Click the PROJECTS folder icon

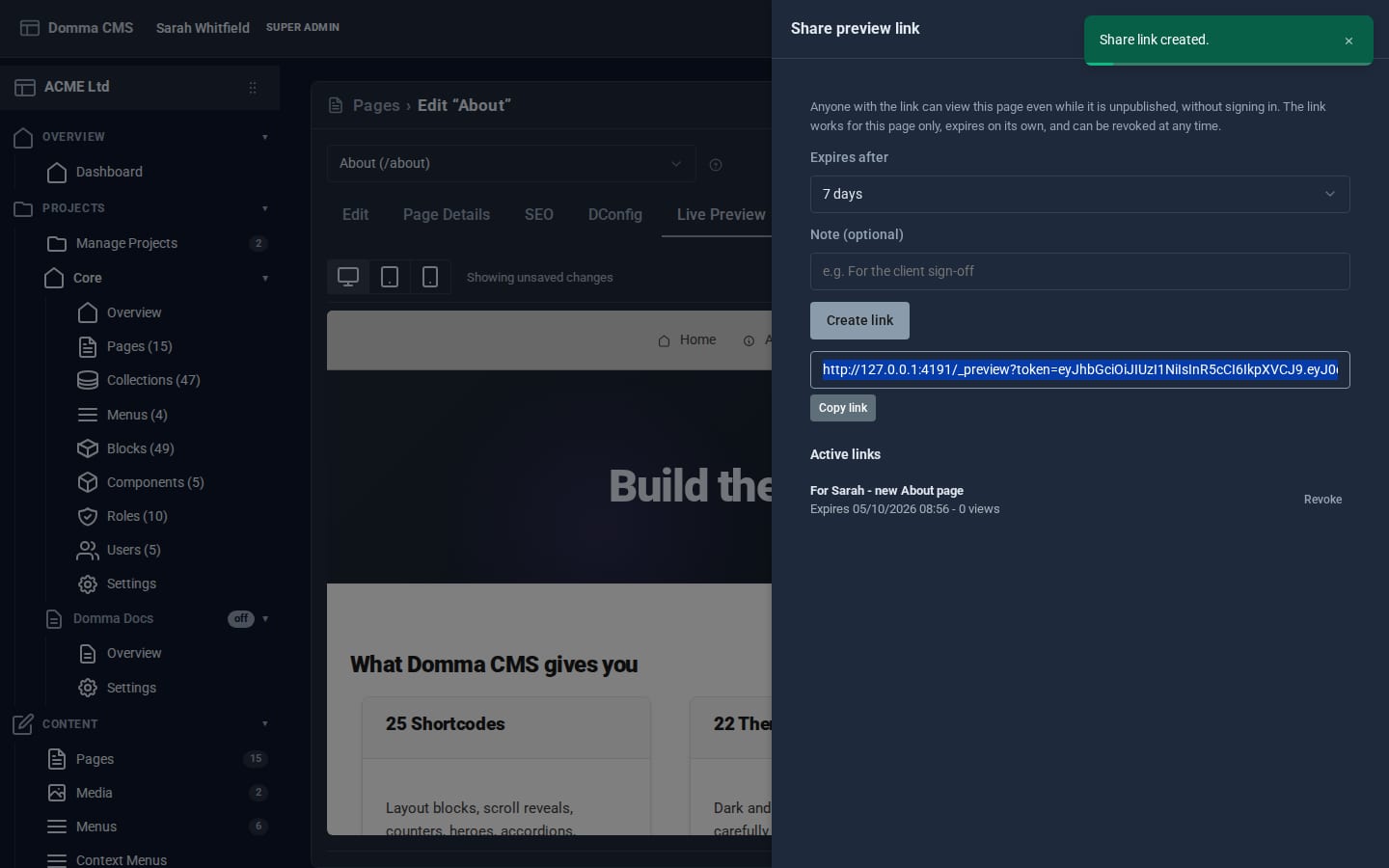(23, 208)
